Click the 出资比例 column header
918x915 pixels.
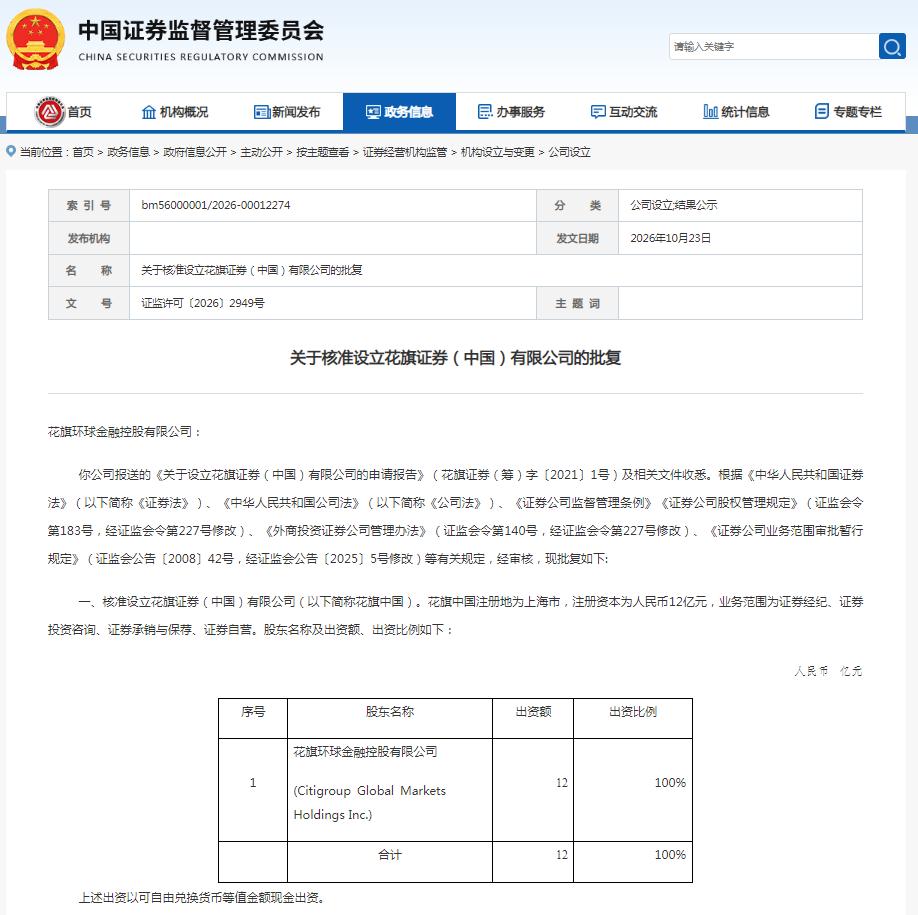[x=633, y=712]
